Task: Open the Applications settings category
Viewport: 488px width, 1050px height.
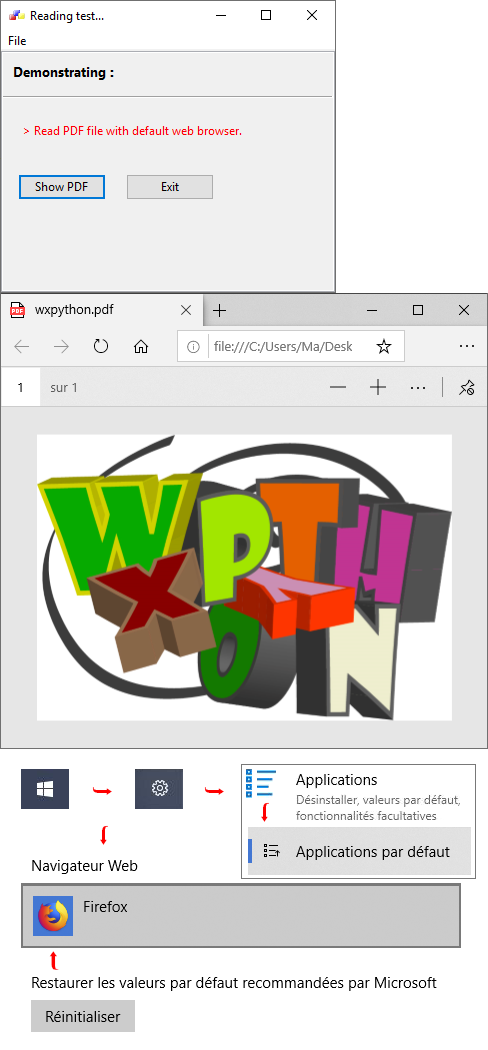Action: [358, 796]
